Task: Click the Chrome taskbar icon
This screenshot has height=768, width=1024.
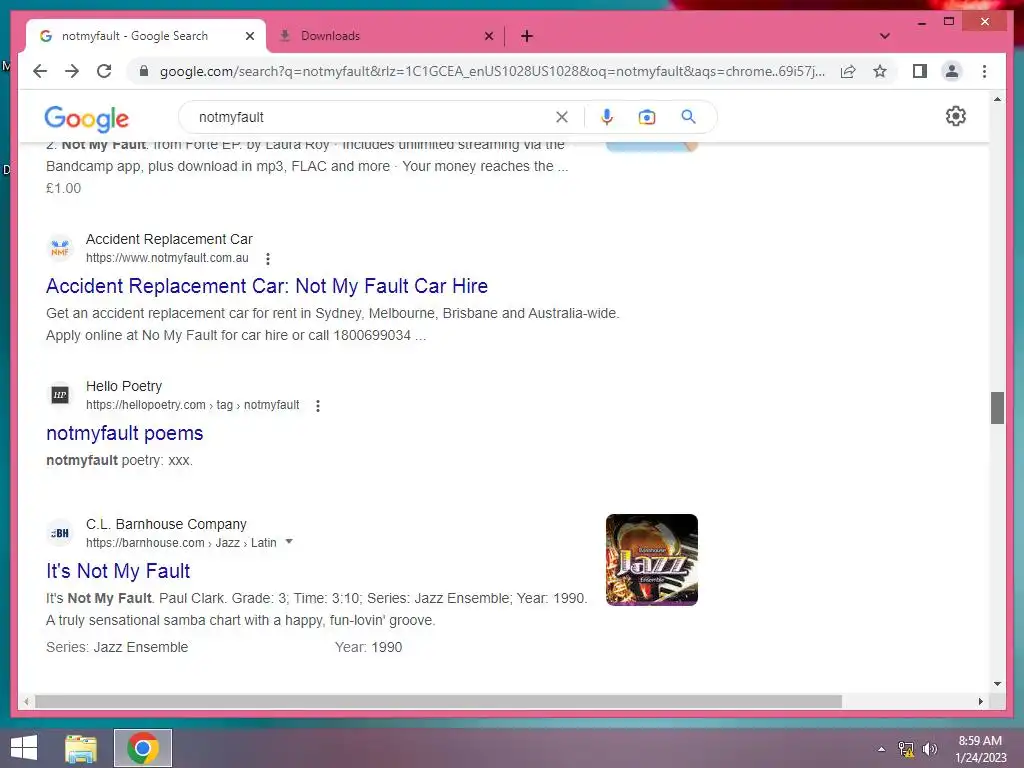Action: [143, 748]
